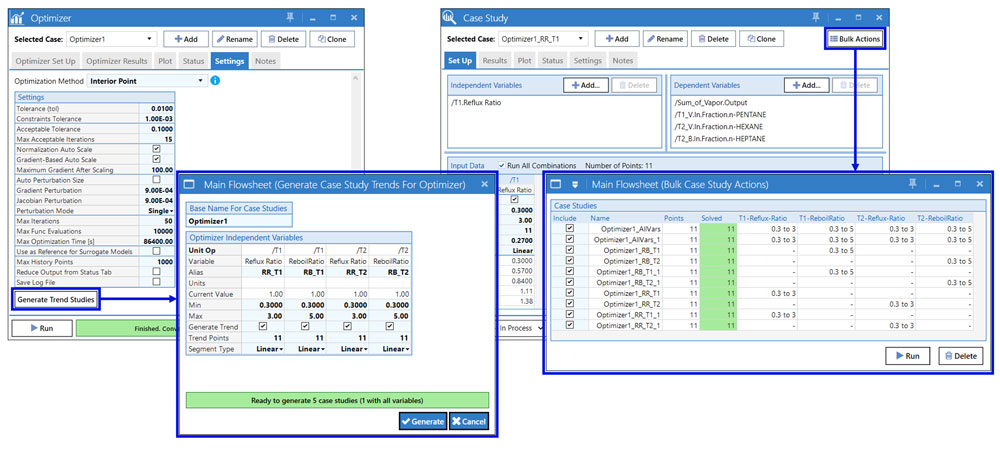Open Selected Case dropdown showing Optimizer1_RR_T1
Image resolution: width=1000 pixels, height=450 pixels.
(542, 39)
